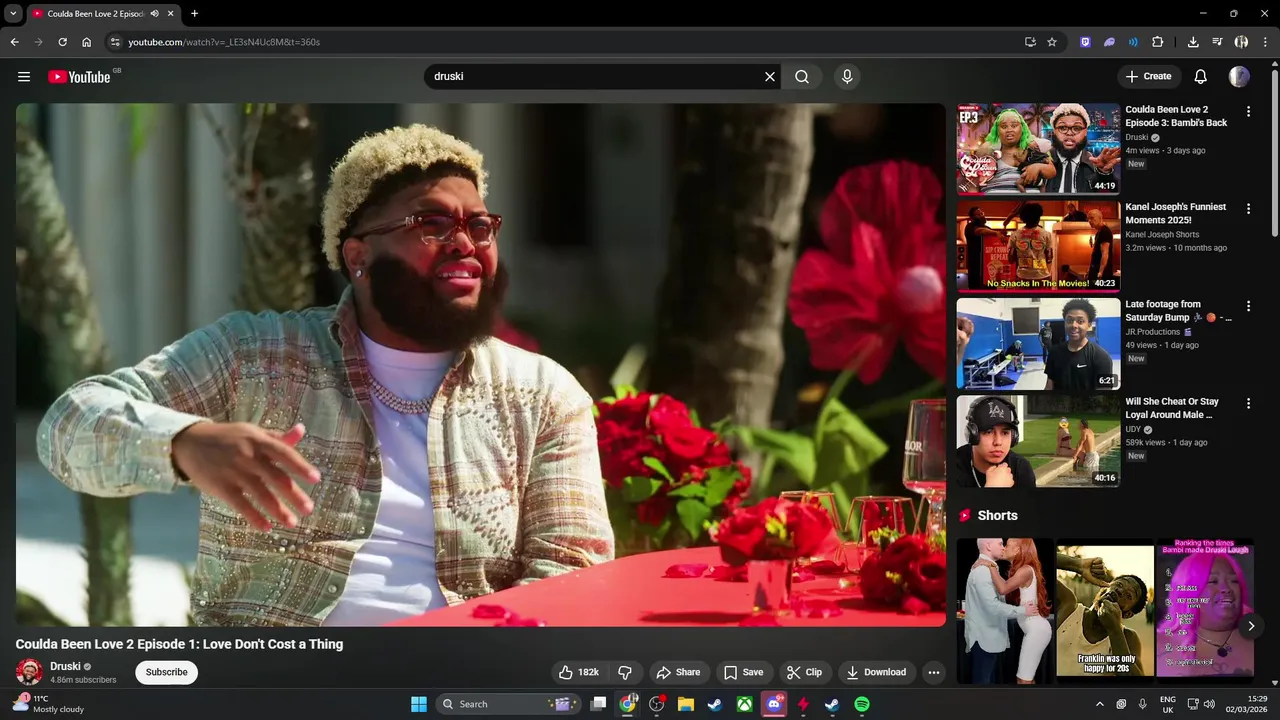Open Druski channel avatar
This screenshot has height=720, width=1280.
pos(29,672)
